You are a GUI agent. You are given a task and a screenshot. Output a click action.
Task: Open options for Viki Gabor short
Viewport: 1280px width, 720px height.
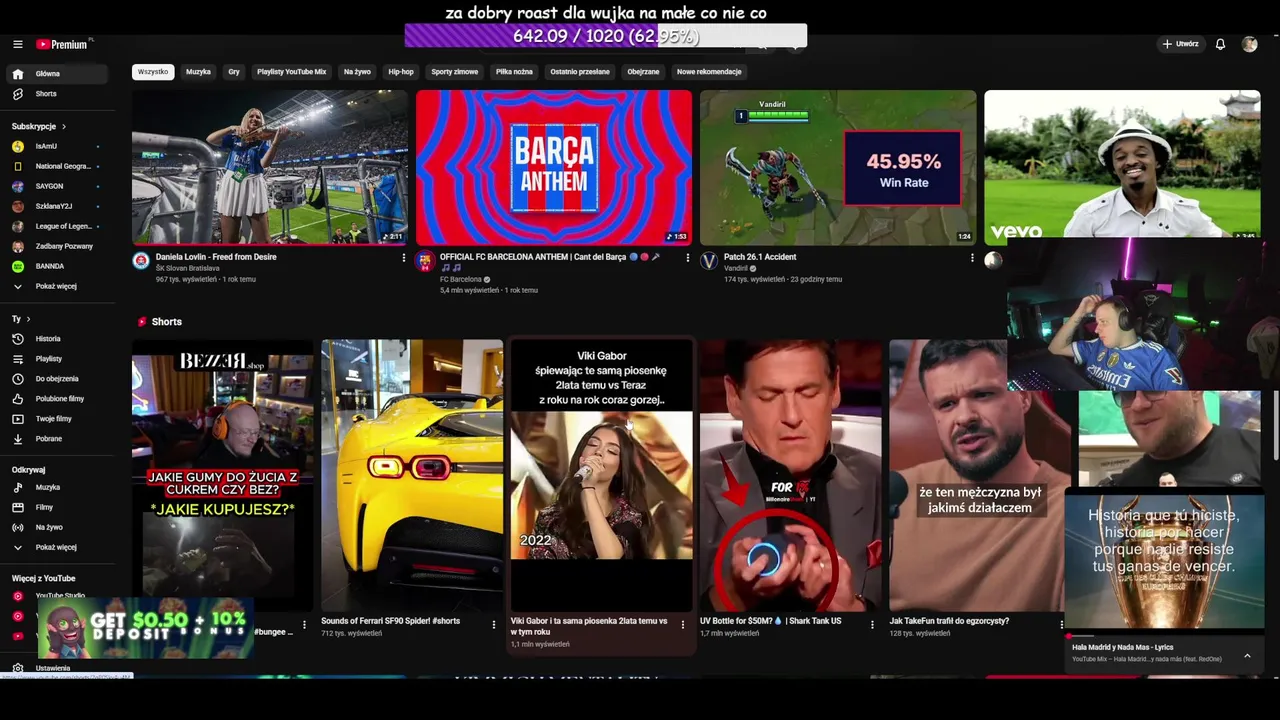[x=683, y=625]
